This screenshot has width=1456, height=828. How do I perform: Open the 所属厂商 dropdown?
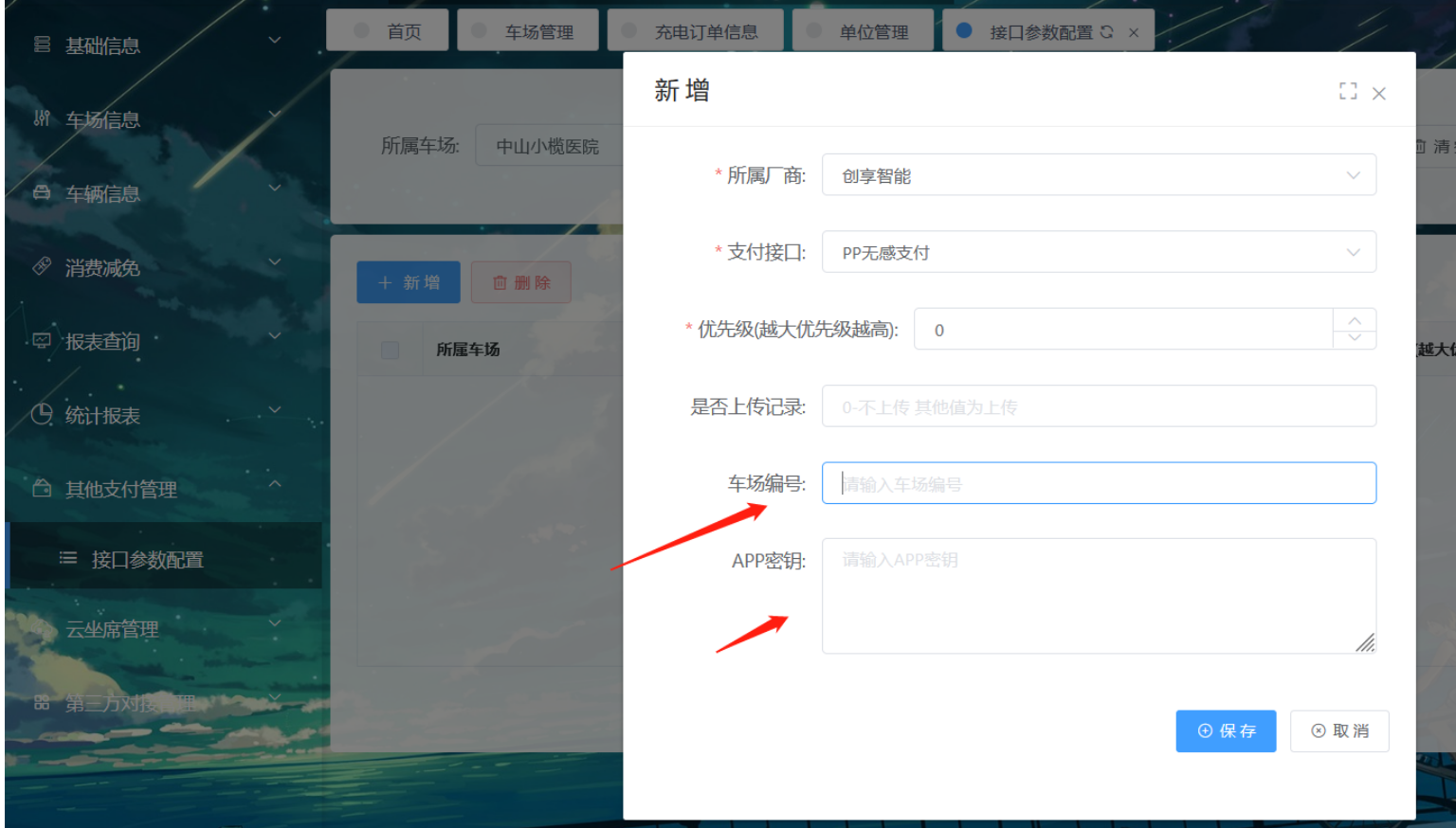click(x=1099, y=175)
